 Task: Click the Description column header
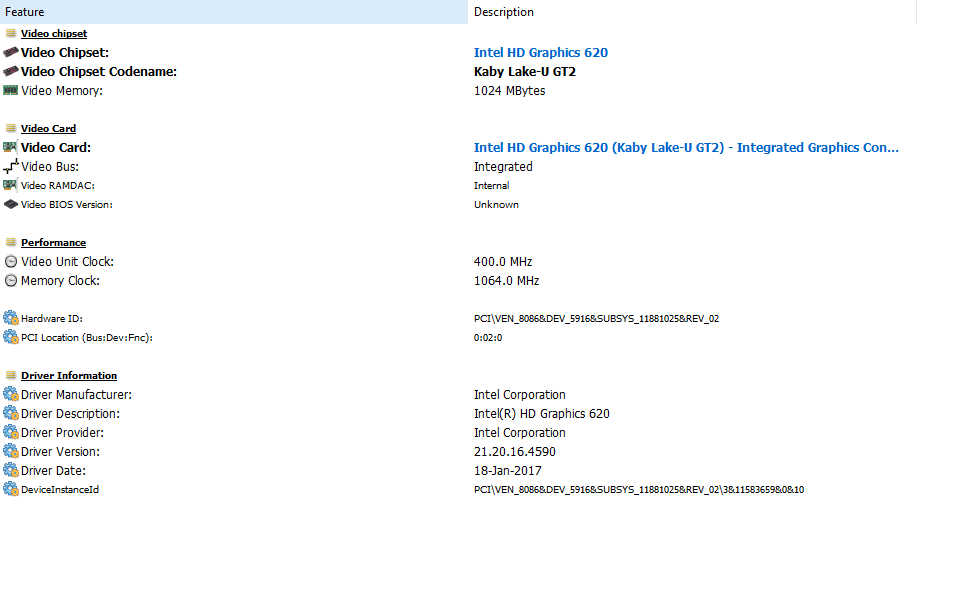pyautogui.click(x=692, y=12)
